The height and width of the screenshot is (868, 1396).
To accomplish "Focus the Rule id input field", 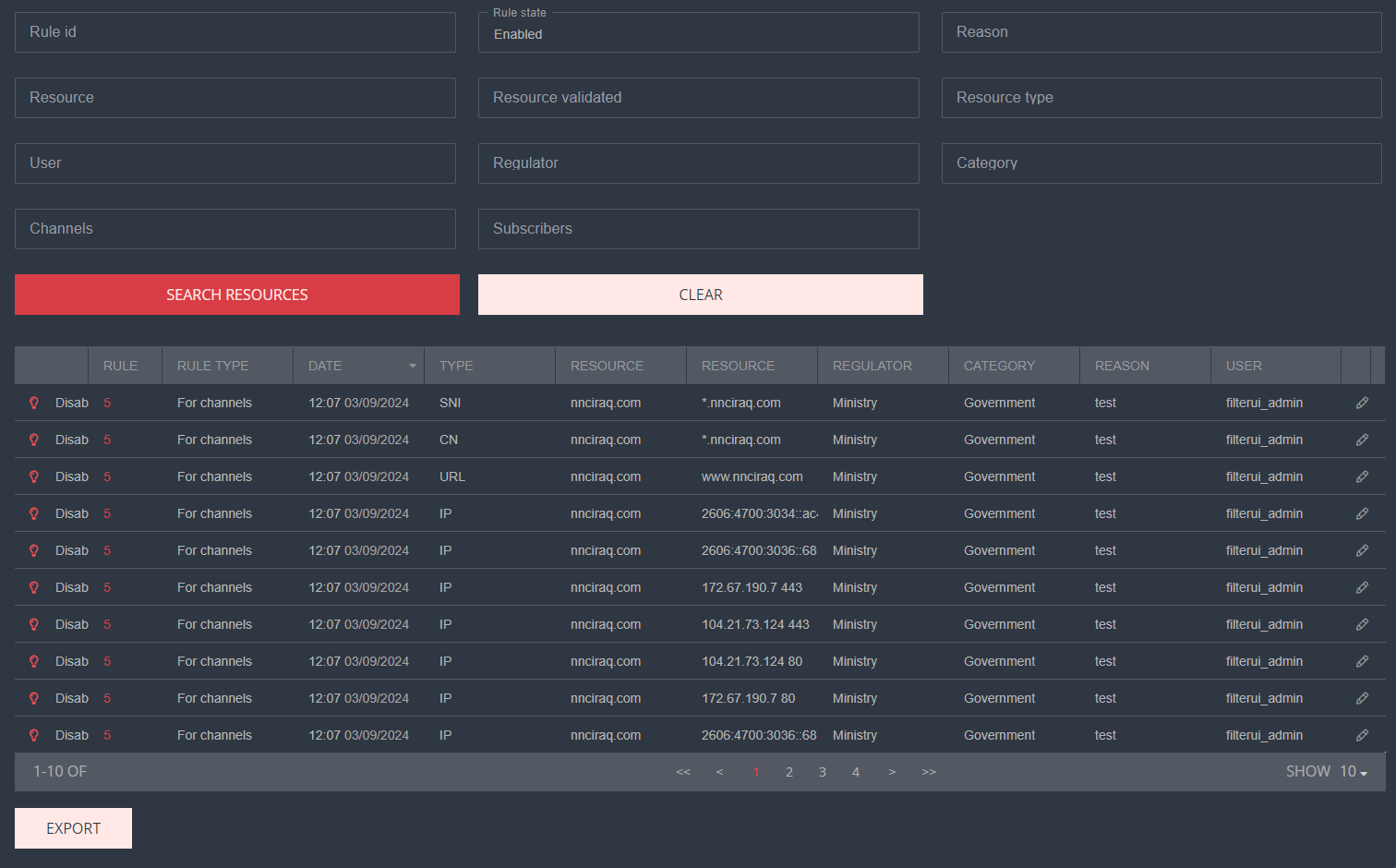I will pyautogui.click(x=235, y=32).
